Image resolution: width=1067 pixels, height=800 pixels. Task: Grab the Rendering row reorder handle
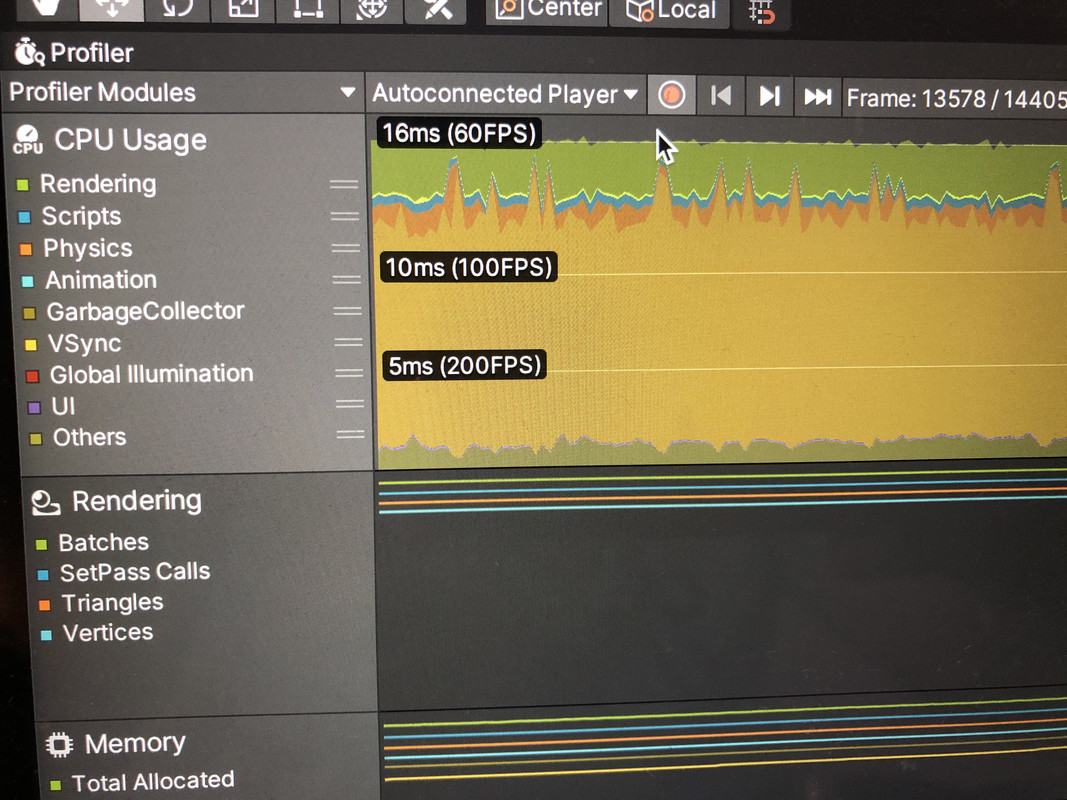coord(344,184)
